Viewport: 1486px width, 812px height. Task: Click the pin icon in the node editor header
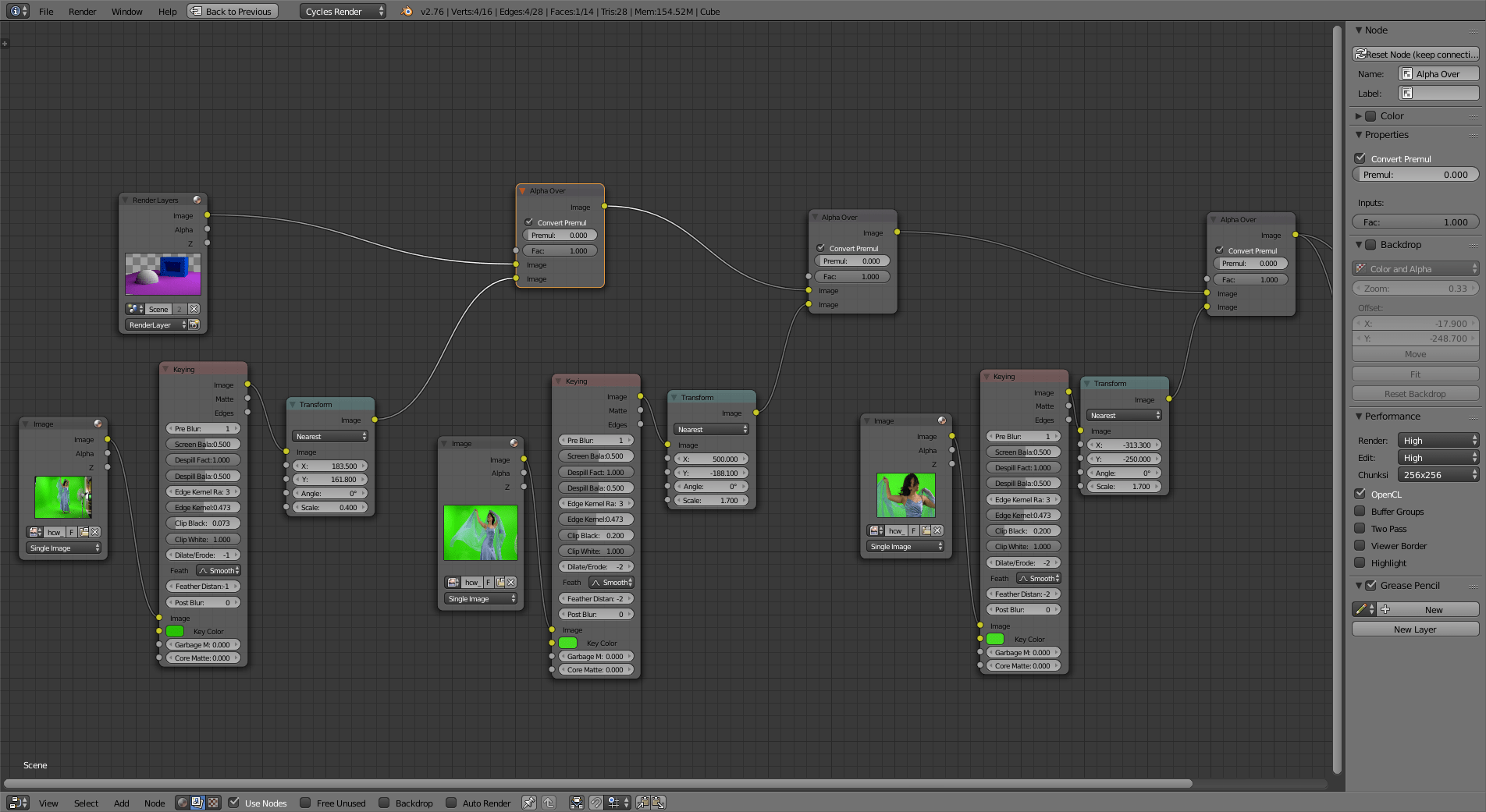click(528, 803)
